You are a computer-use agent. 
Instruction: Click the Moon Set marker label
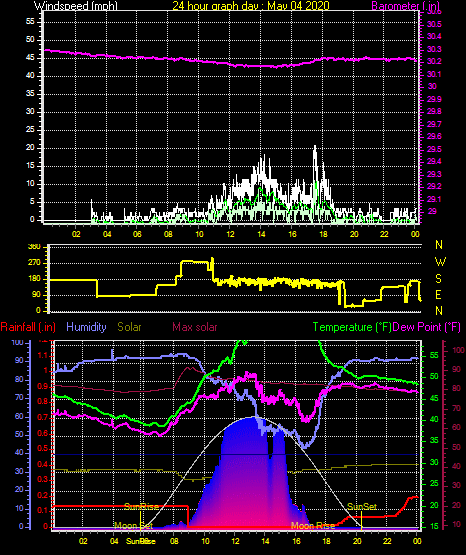click(133, 526)
